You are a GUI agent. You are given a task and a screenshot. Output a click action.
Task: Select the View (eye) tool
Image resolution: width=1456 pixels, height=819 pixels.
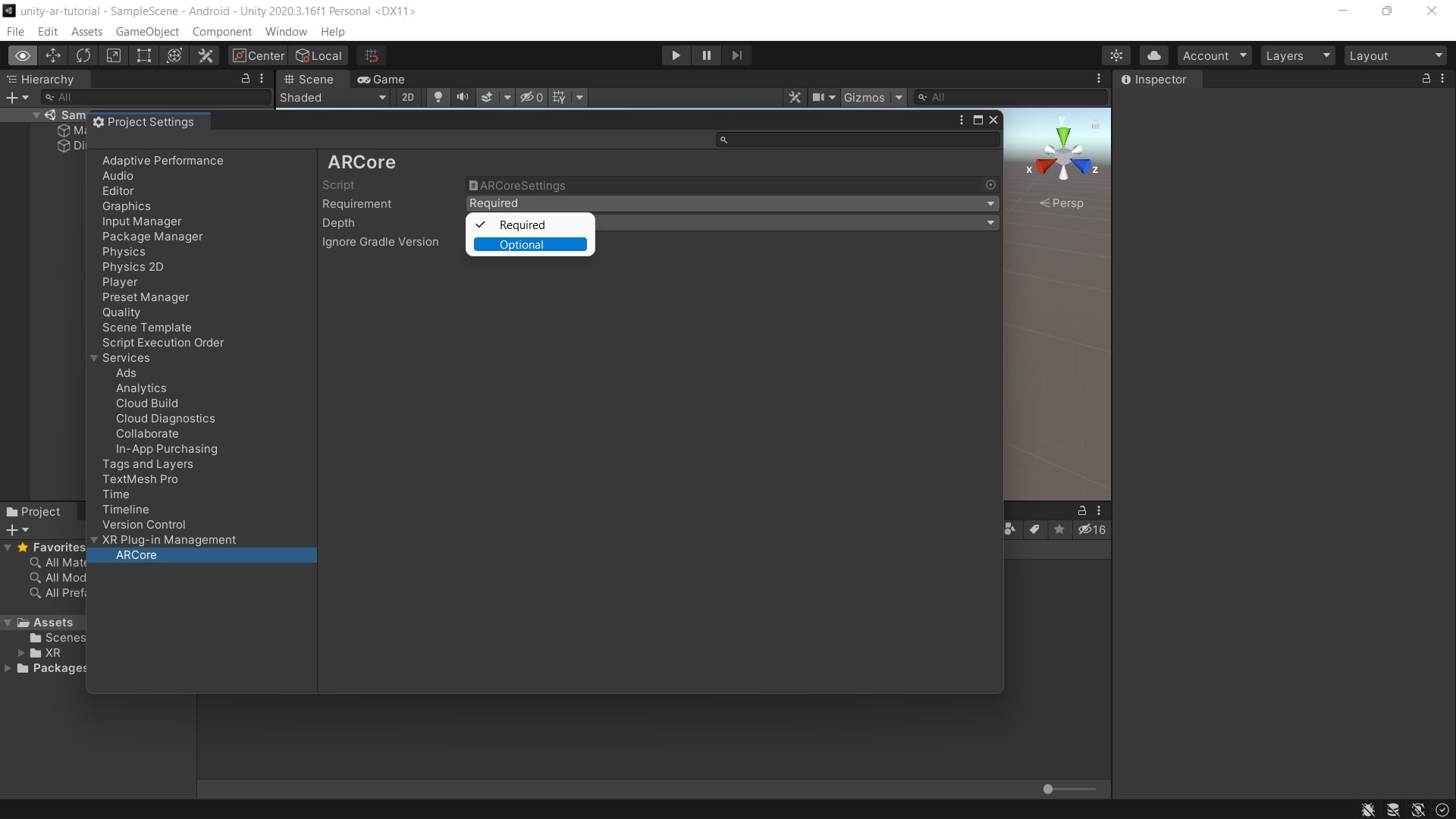click(23, 55)
